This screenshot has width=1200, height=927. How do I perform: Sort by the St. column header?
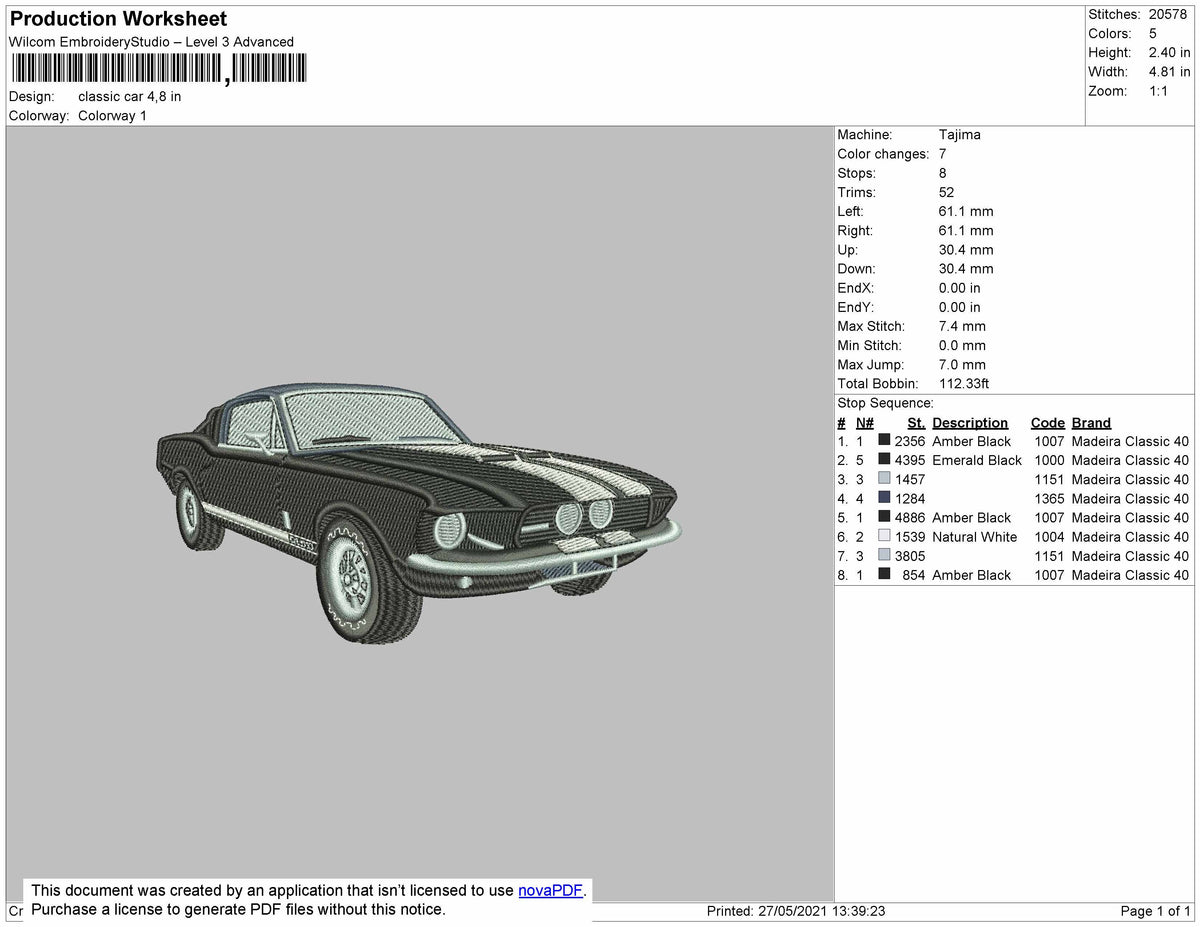916,422
